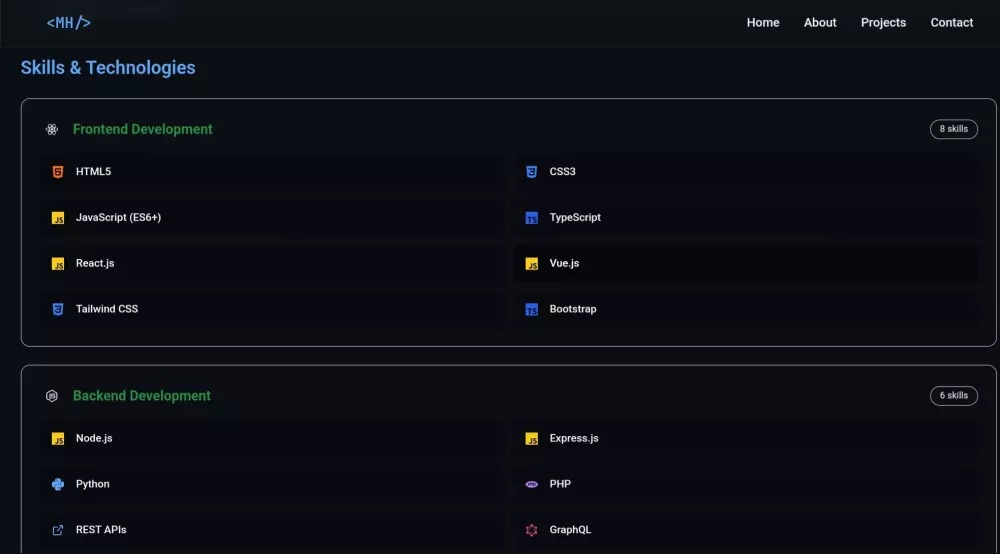The width and height of the screenshot is (1000, 554).
Task: Click the Tailwind CSS icon
Action: 57,309
